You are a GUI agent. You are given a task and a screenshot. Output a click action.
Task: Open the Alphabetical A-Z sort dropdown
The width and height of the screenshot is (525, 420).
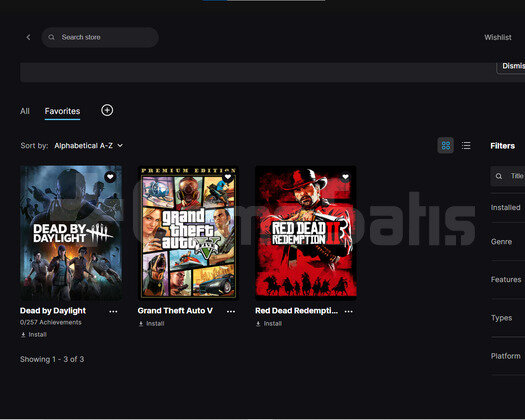click(x=89, y=146)
